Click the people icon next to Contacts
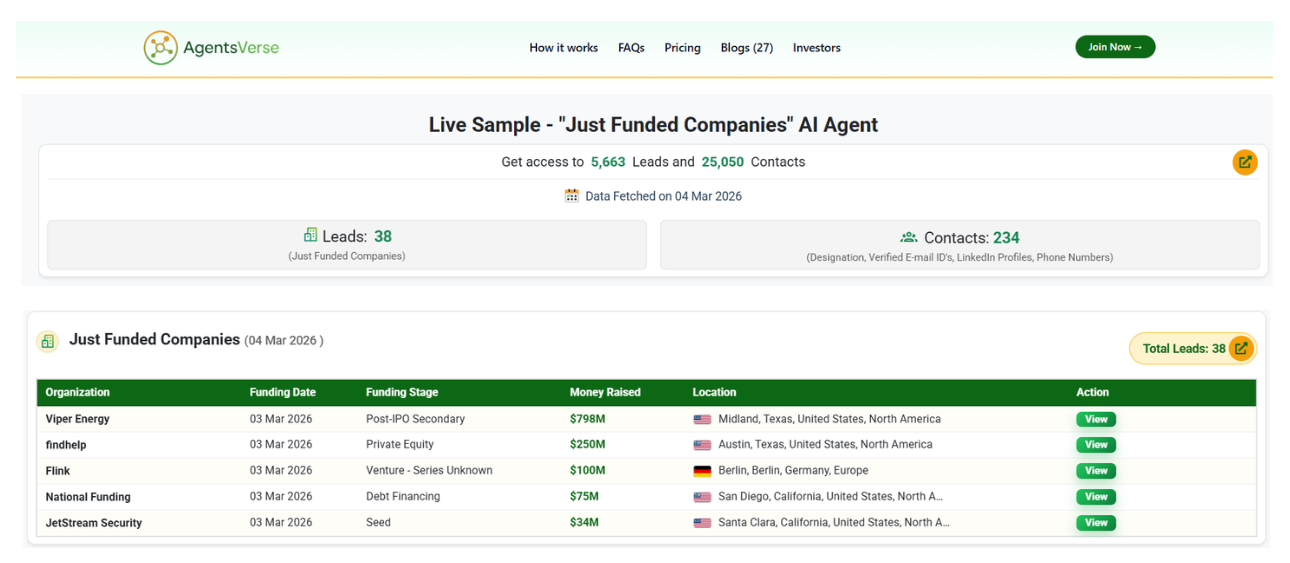1290x563 pixels. [908, 238]
